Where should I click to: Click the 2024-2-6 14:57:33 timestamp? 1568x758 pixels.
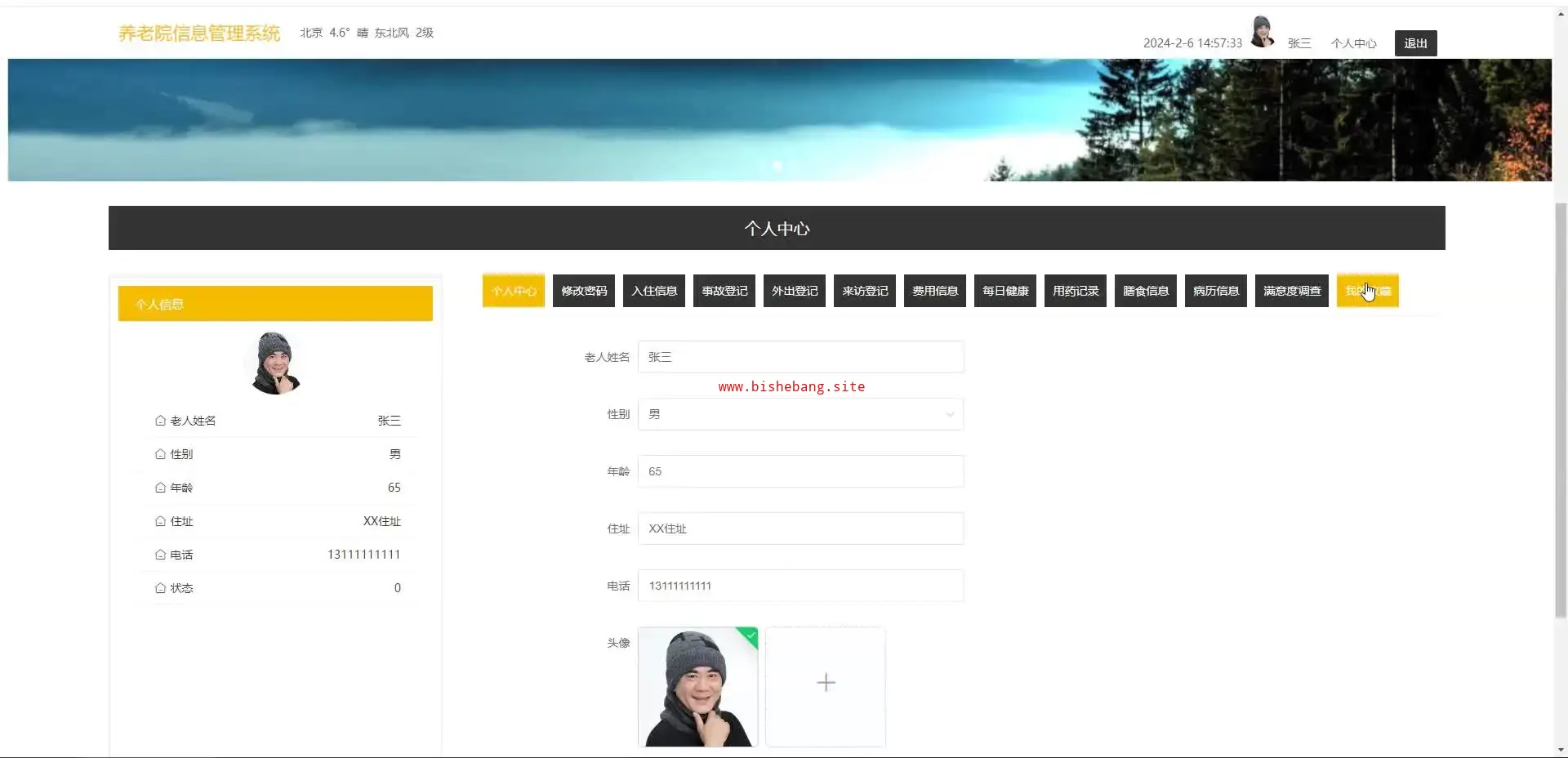click(1192, 43)
